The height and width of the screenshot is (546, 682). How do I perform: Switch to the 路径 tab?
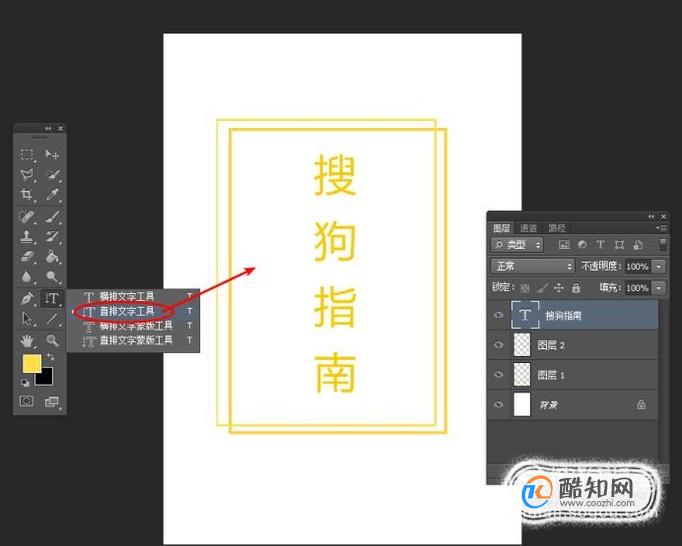tap(556, 228)
